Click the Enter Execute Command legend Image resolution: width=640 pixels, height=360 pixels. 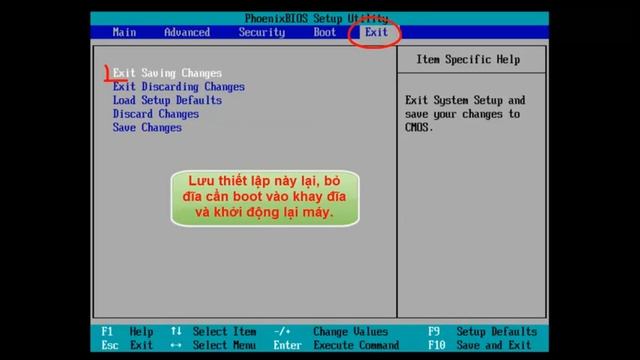tap(336, 345)
